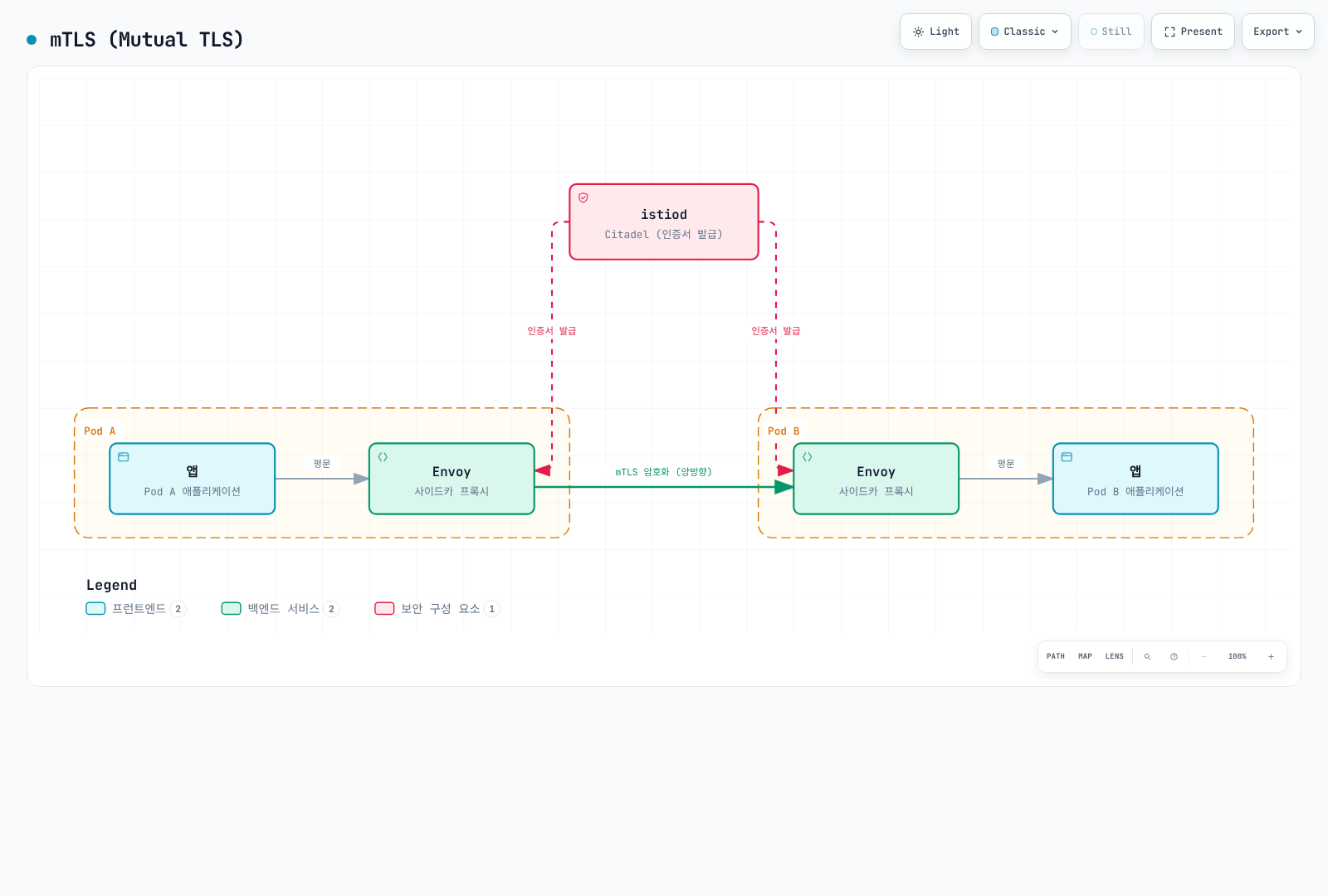Zoom in with the plus icon
The height and width of the screenshot is (896, 1328).
[1271, 656]
